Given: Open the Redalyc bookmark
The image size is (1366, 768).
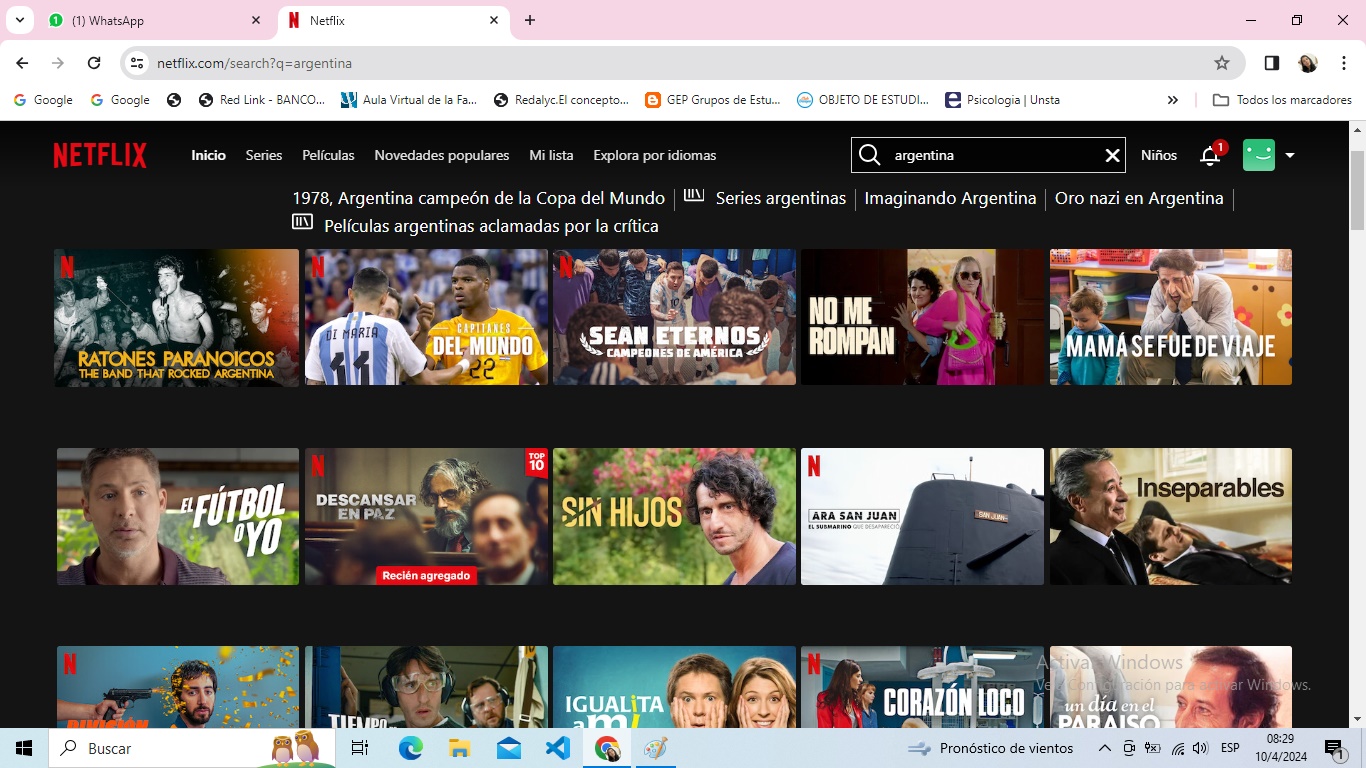Looking at the screenshot, I should [561, 100].
